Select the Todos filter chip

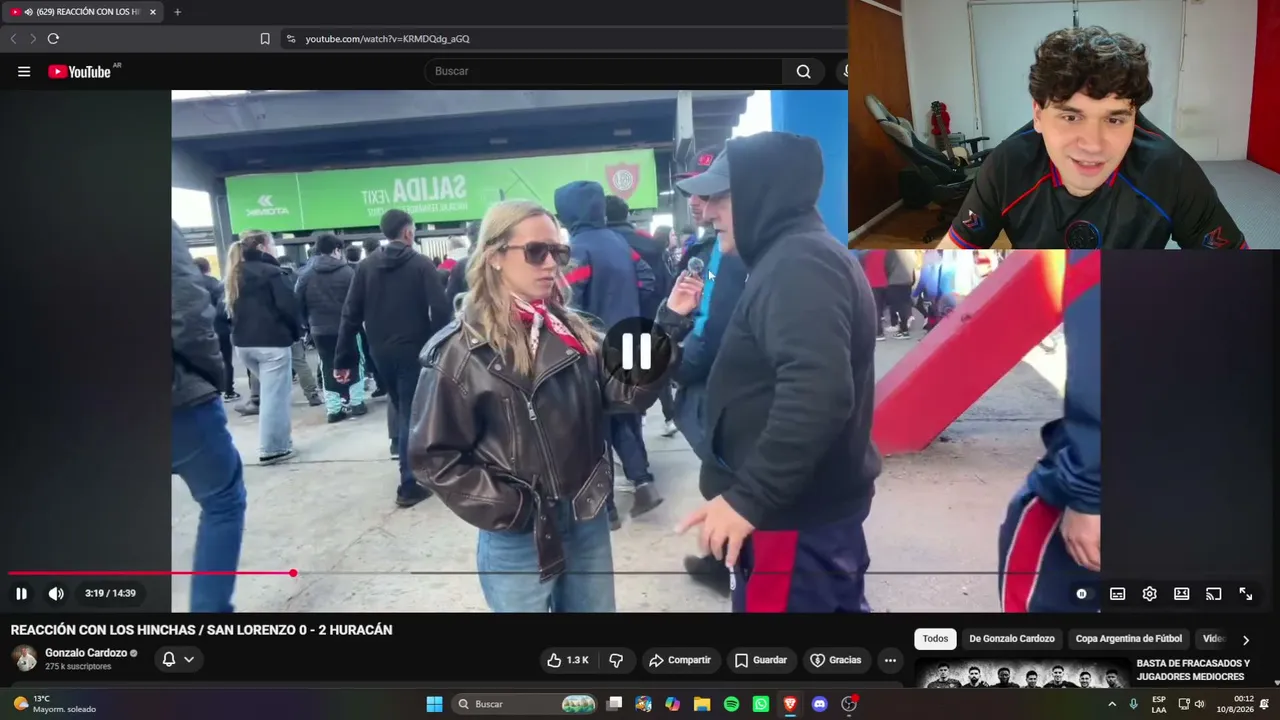(x=935, y=639)
